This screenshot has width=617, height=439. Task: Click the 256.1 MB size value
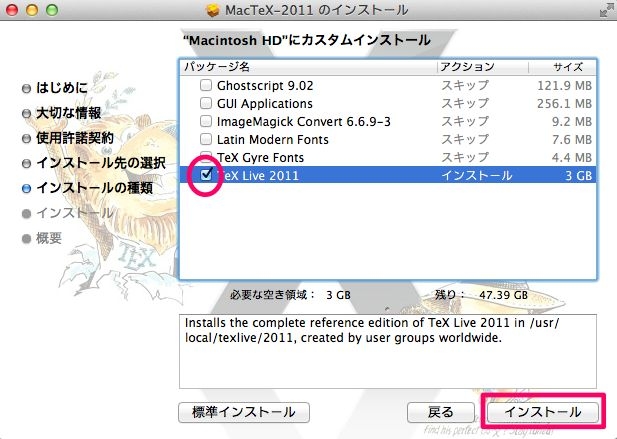(565, 103)
